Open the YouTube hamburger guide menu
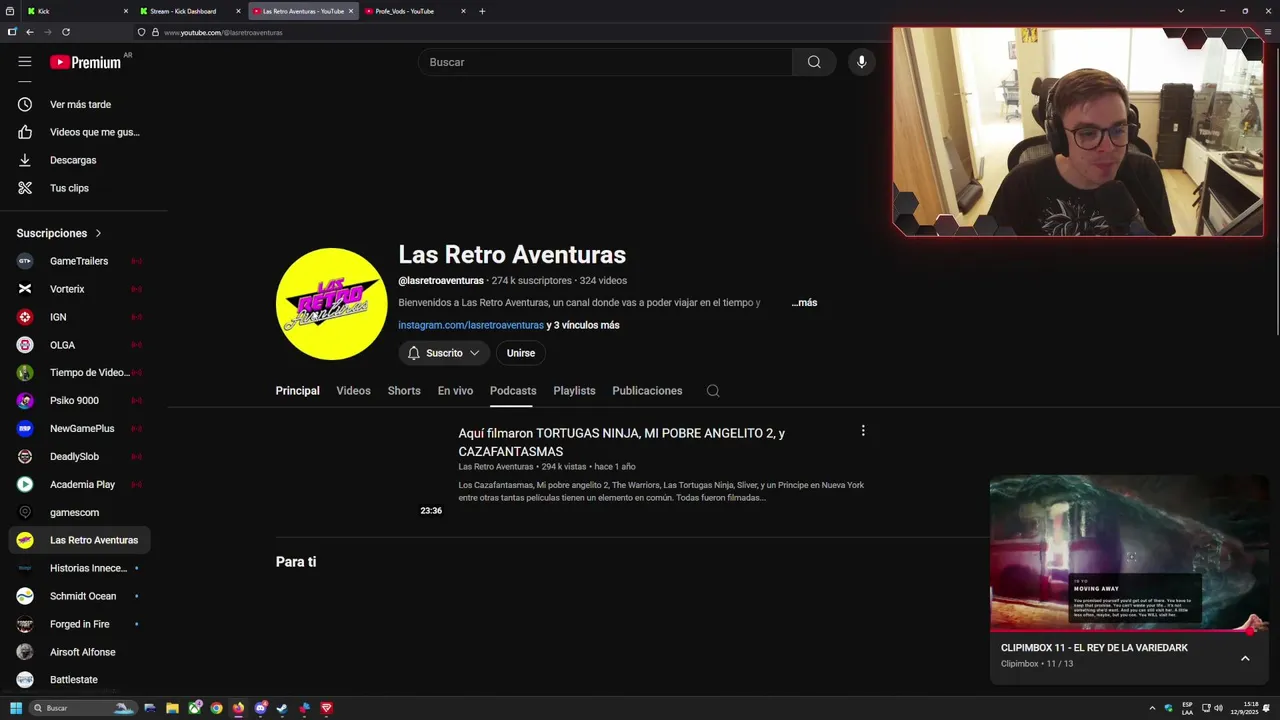Image resolution: width=1280 pixels, height=720 pixels. coord(25,62)
